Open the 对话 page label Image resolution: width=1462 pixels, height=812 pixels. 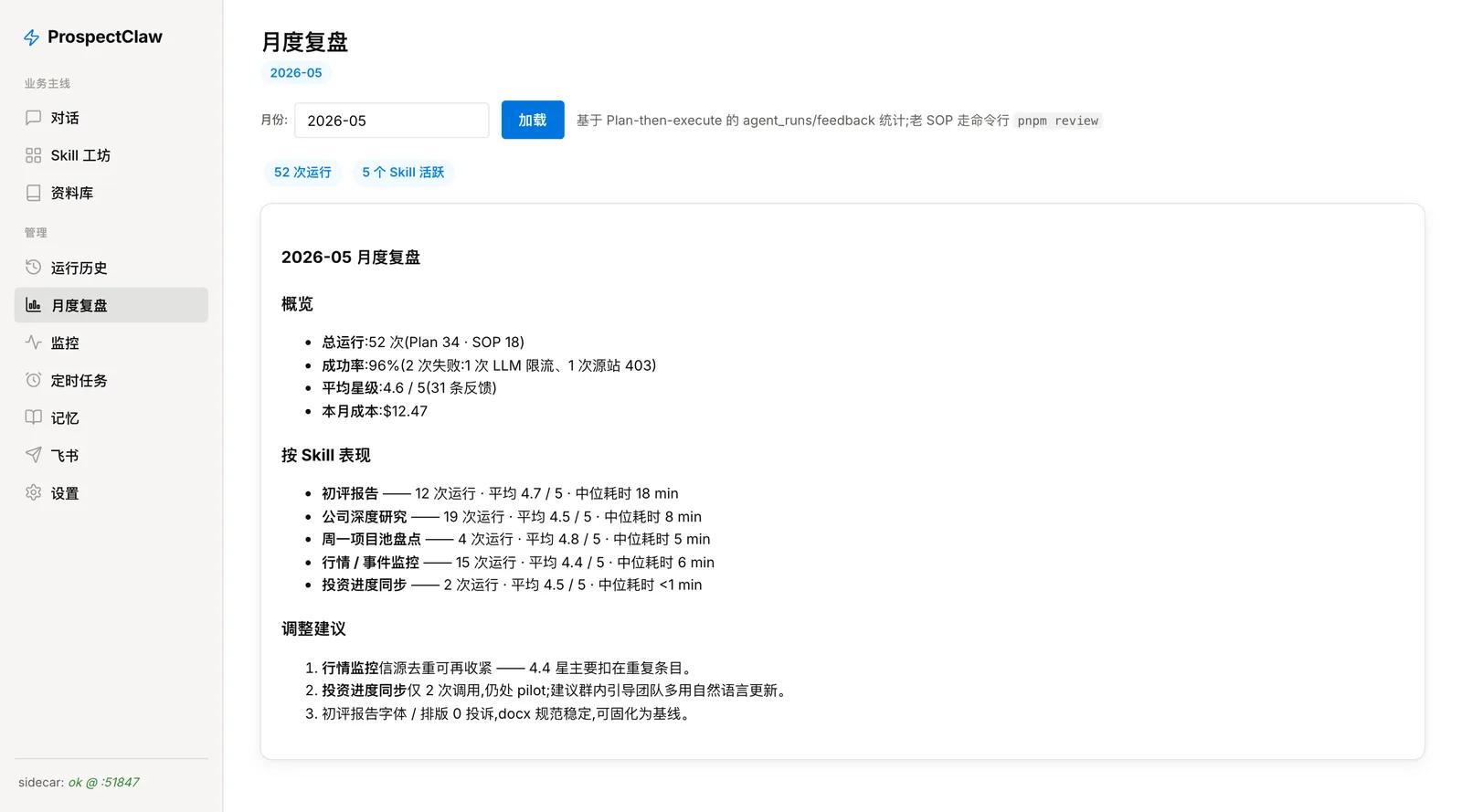pyautogui.click(x=65, y=118)
